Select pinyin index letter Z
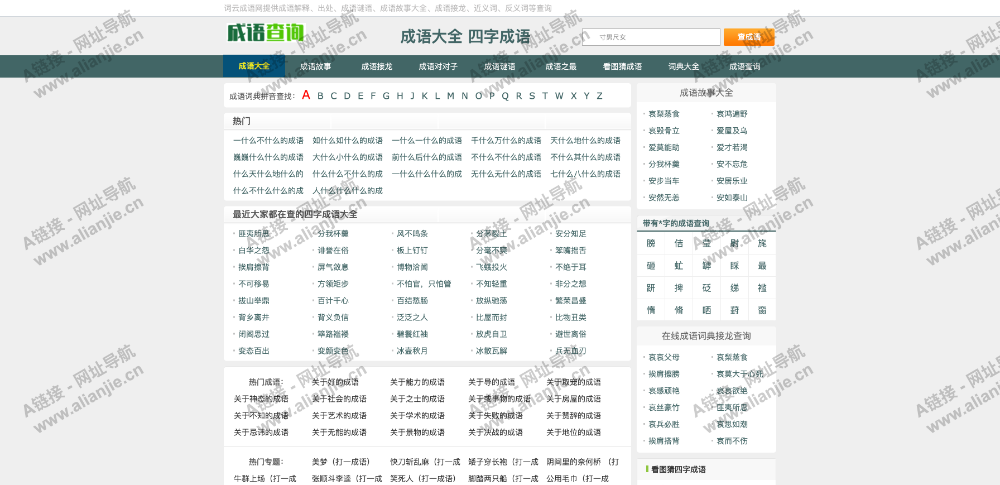This screenshot has height=485, width=1000. click(x=599, y=96)
